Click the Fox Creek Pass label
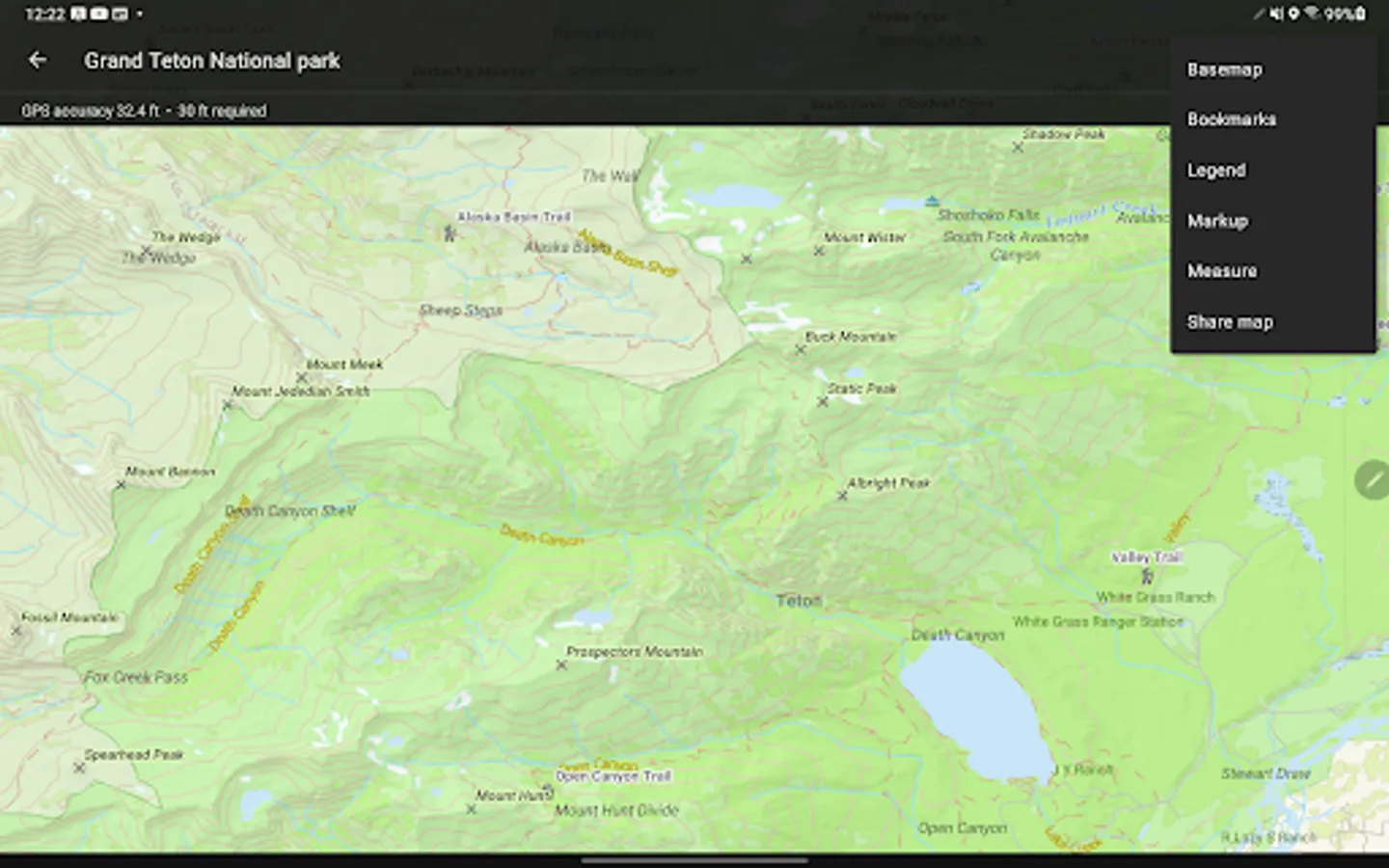This screenshot has width=1389, height=868. point(136,677)
